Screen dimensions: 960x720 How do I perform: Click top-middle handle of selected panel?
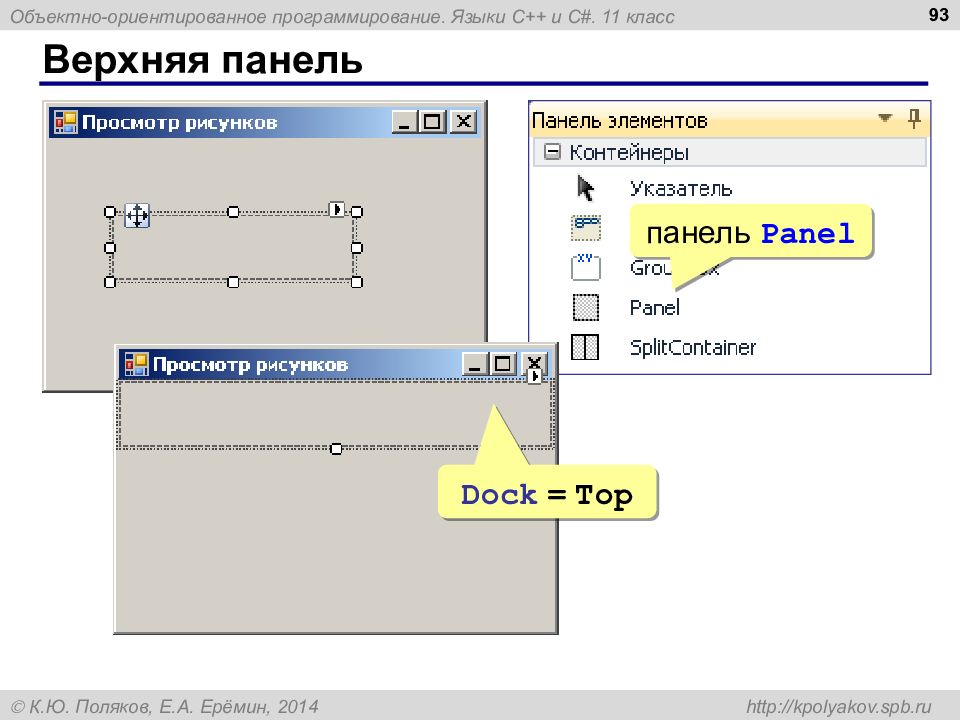tap(233, 212)
